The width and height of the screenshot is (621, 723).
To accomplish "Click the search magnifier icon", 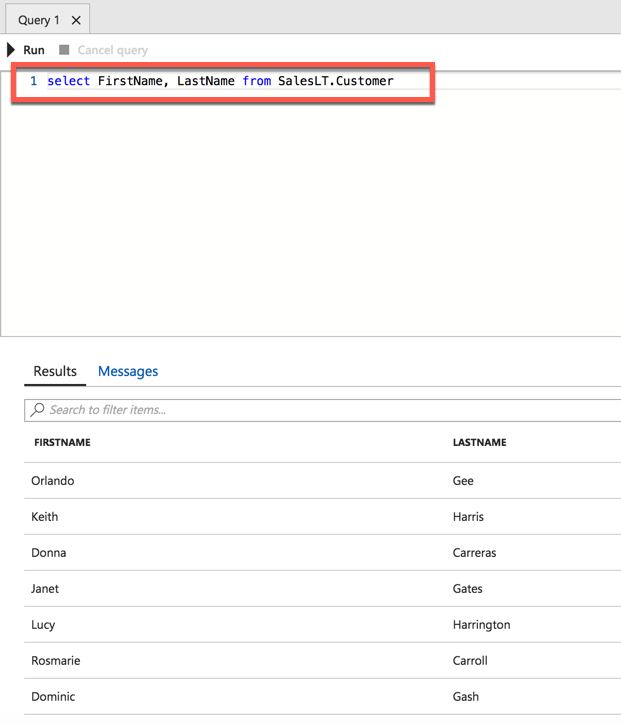I will pyautogui.click(x=38, y=410).
